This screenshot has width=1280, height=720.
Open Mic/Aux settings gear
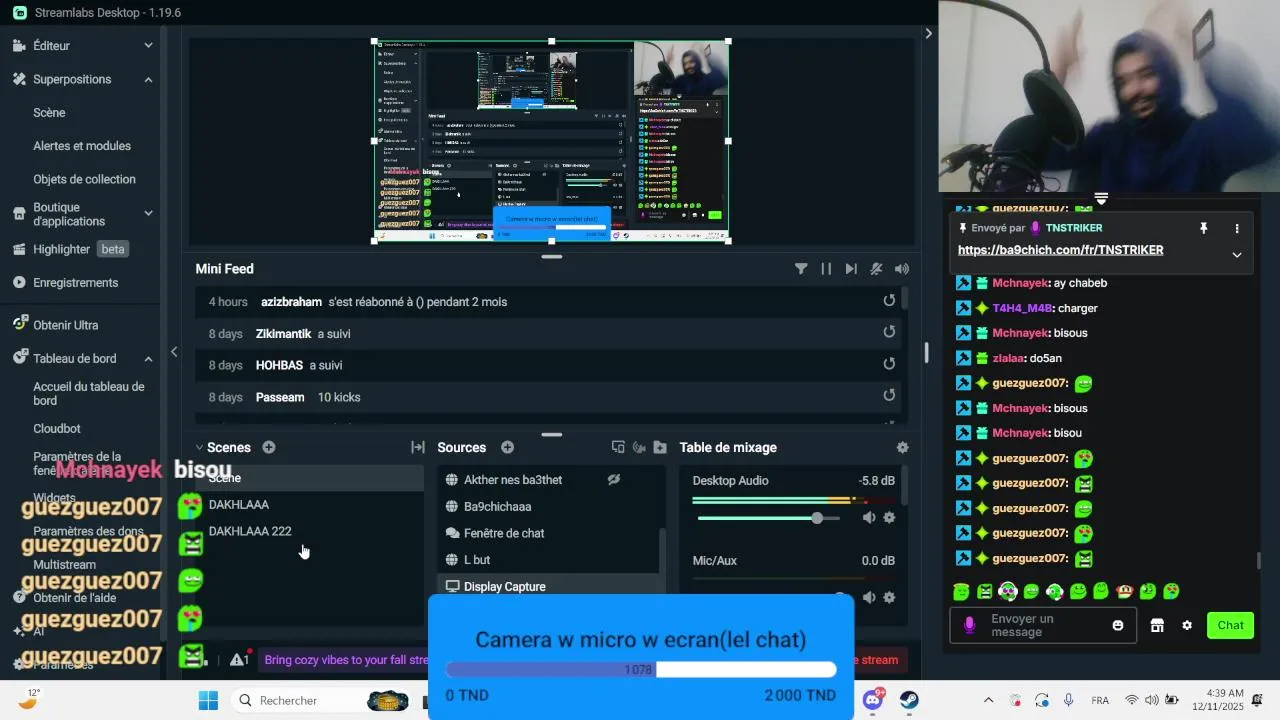[x=889, y=597]
